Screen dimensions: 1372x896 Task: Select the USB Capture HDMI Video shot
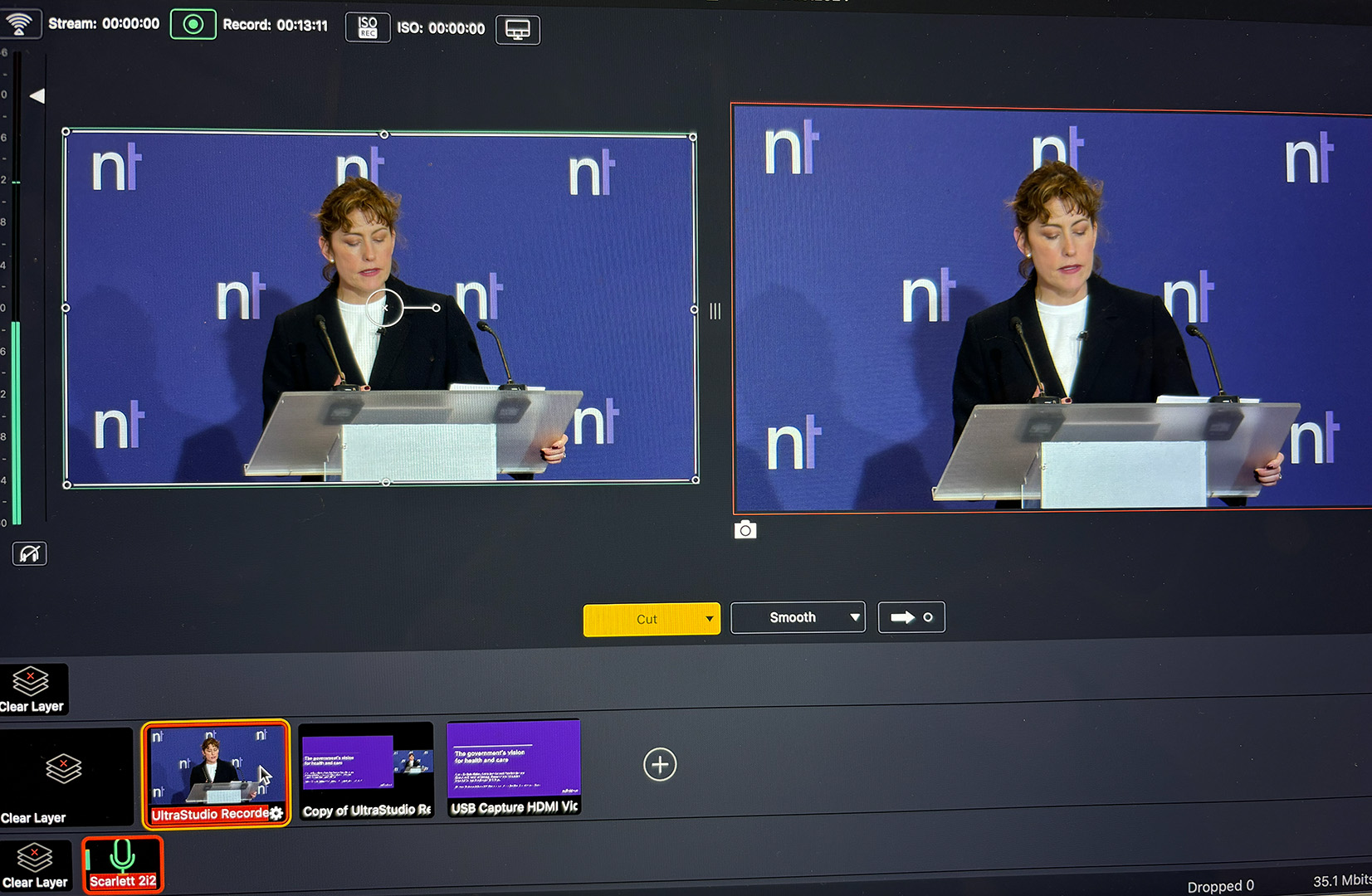(x=514, y=768)
